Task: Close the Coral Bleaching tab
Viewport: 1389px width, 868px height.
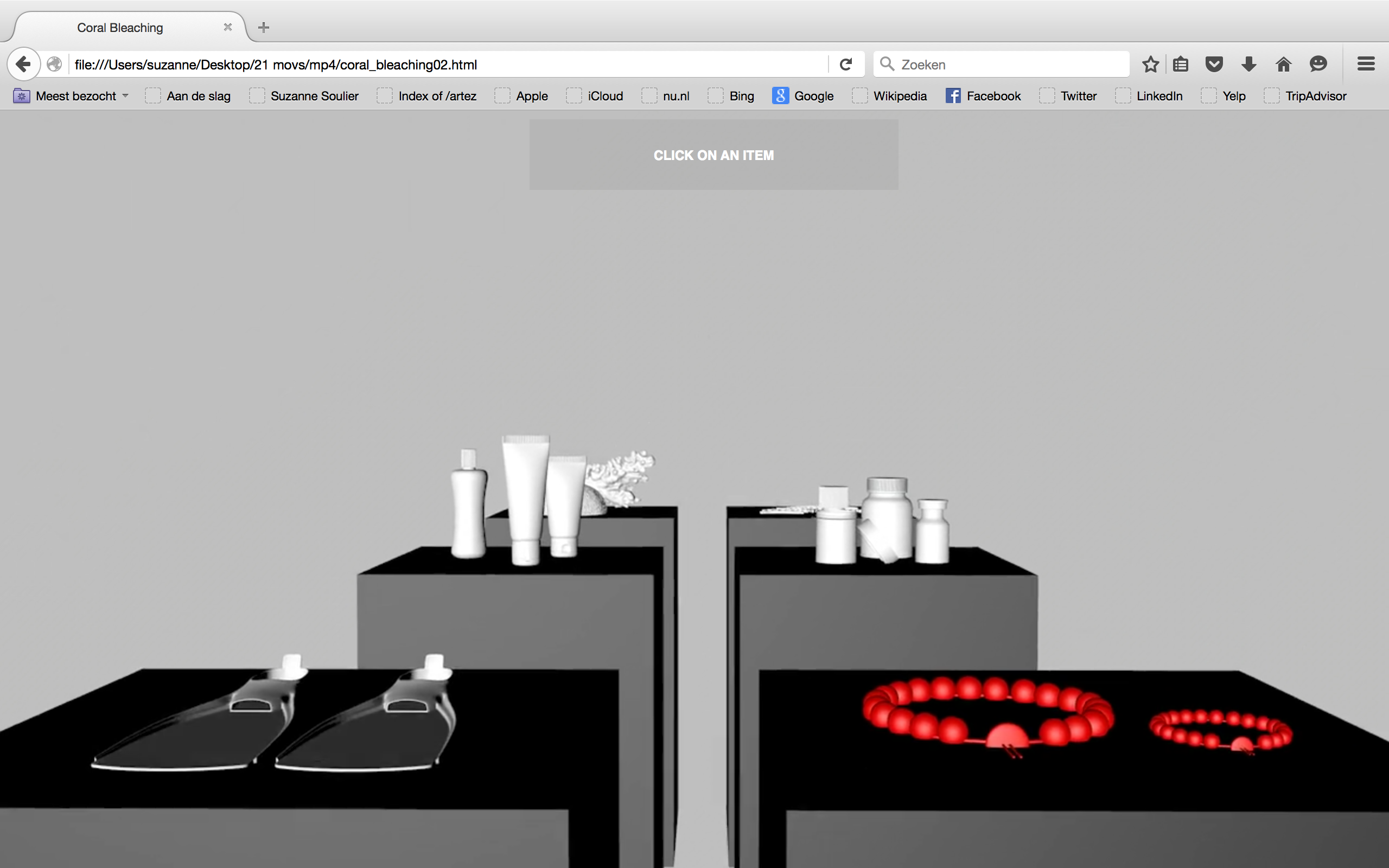Action: tap(228, 27)
